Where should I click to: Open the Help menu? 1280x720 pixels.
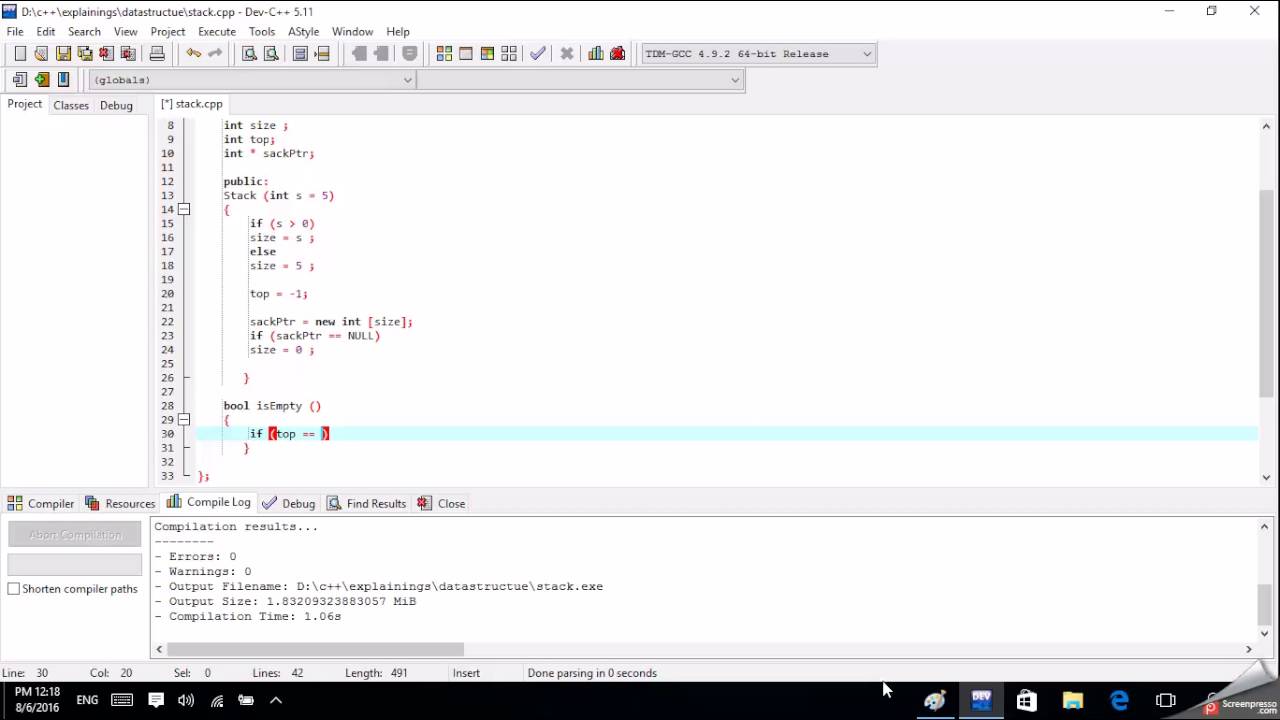point(398,31)
